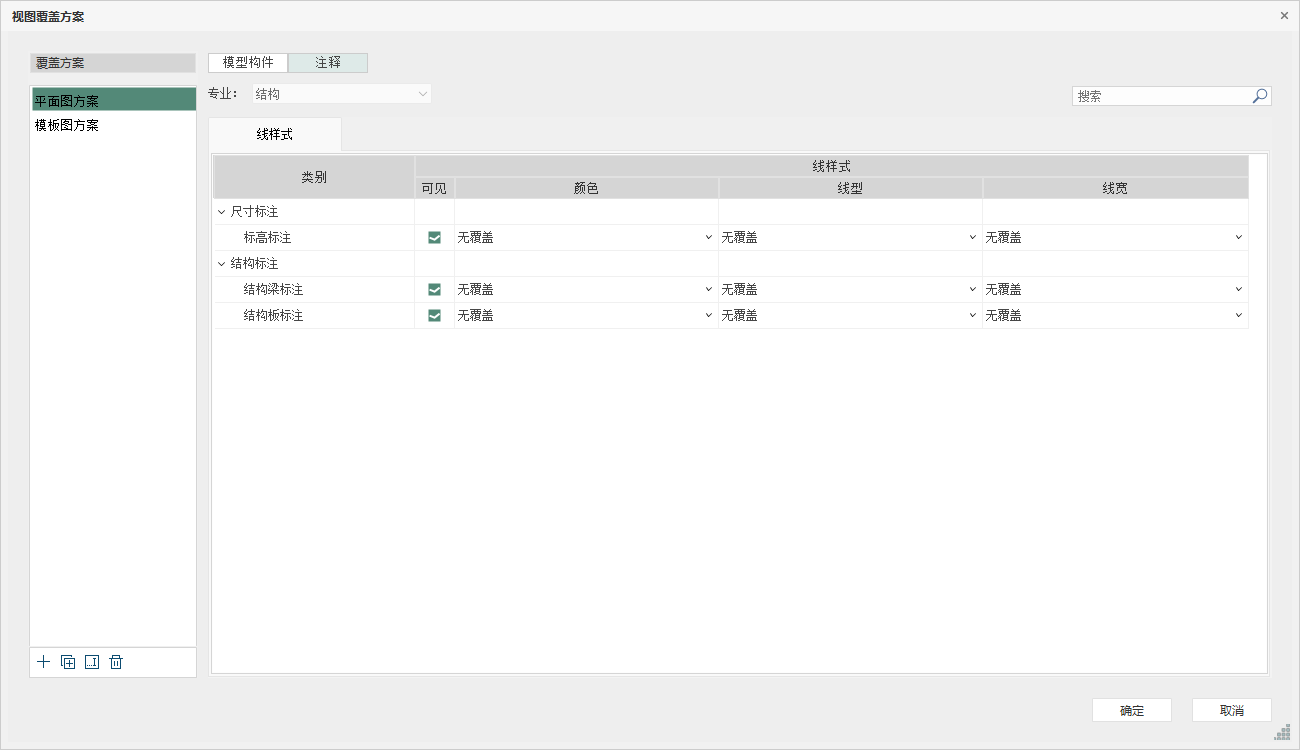Viewport: 1300px width, 750px height.
Task: Select the 线样式 tab
Action: click(275, 134)
